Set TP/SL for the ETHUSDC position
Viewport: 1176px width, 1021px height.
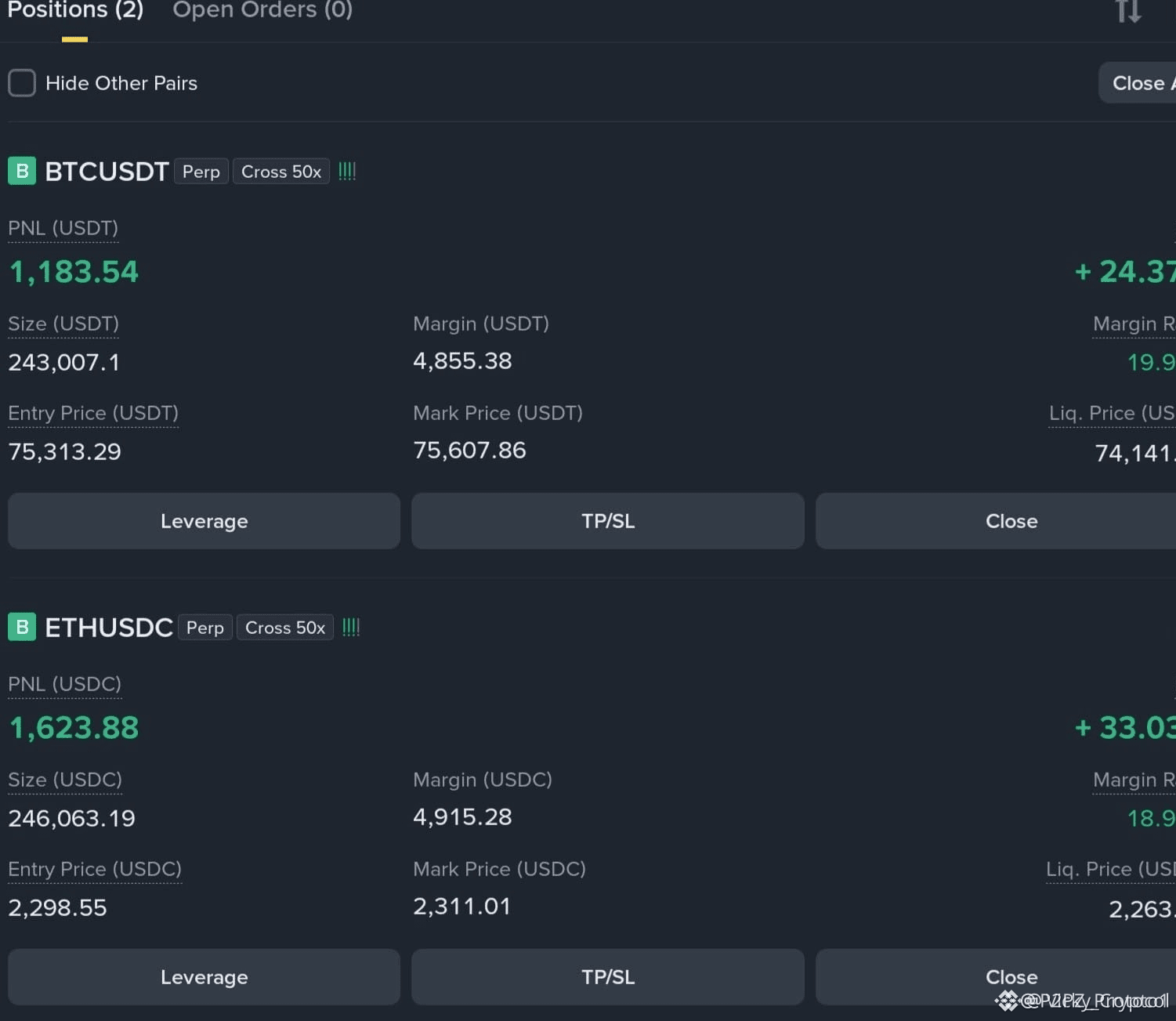[608, 977]
